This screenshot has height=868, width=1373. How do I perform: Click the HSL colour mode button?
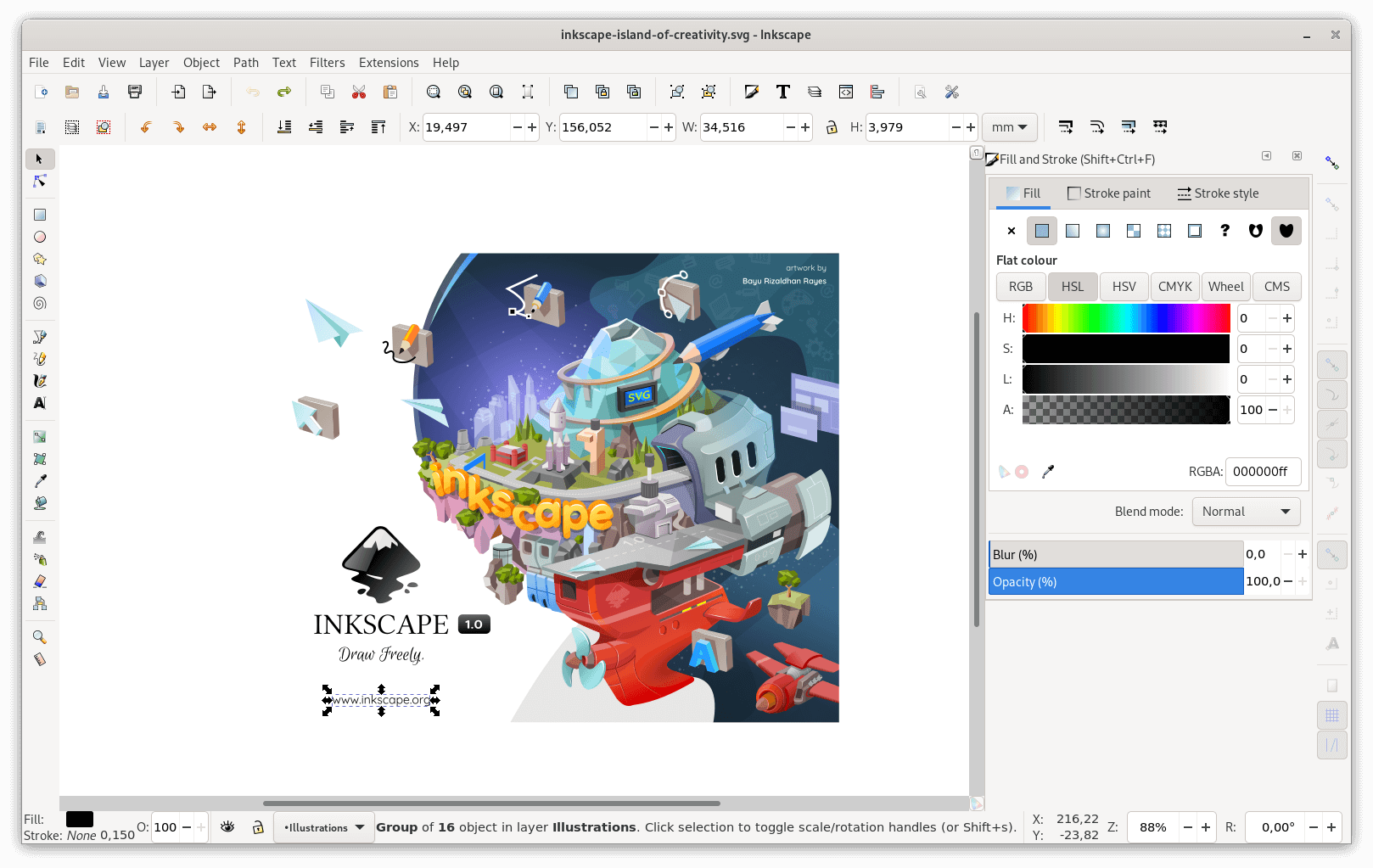[x=1073, y=287]
